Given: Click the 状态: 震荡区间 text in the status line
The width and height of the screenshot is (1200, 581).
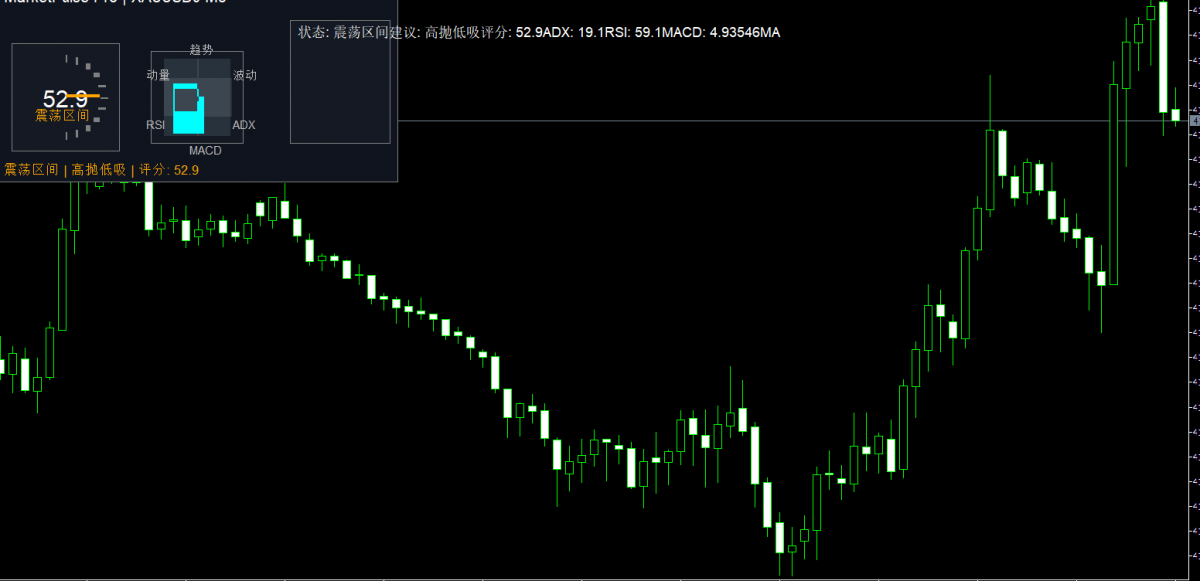Looking at the screenshot, I should [341, 33].
